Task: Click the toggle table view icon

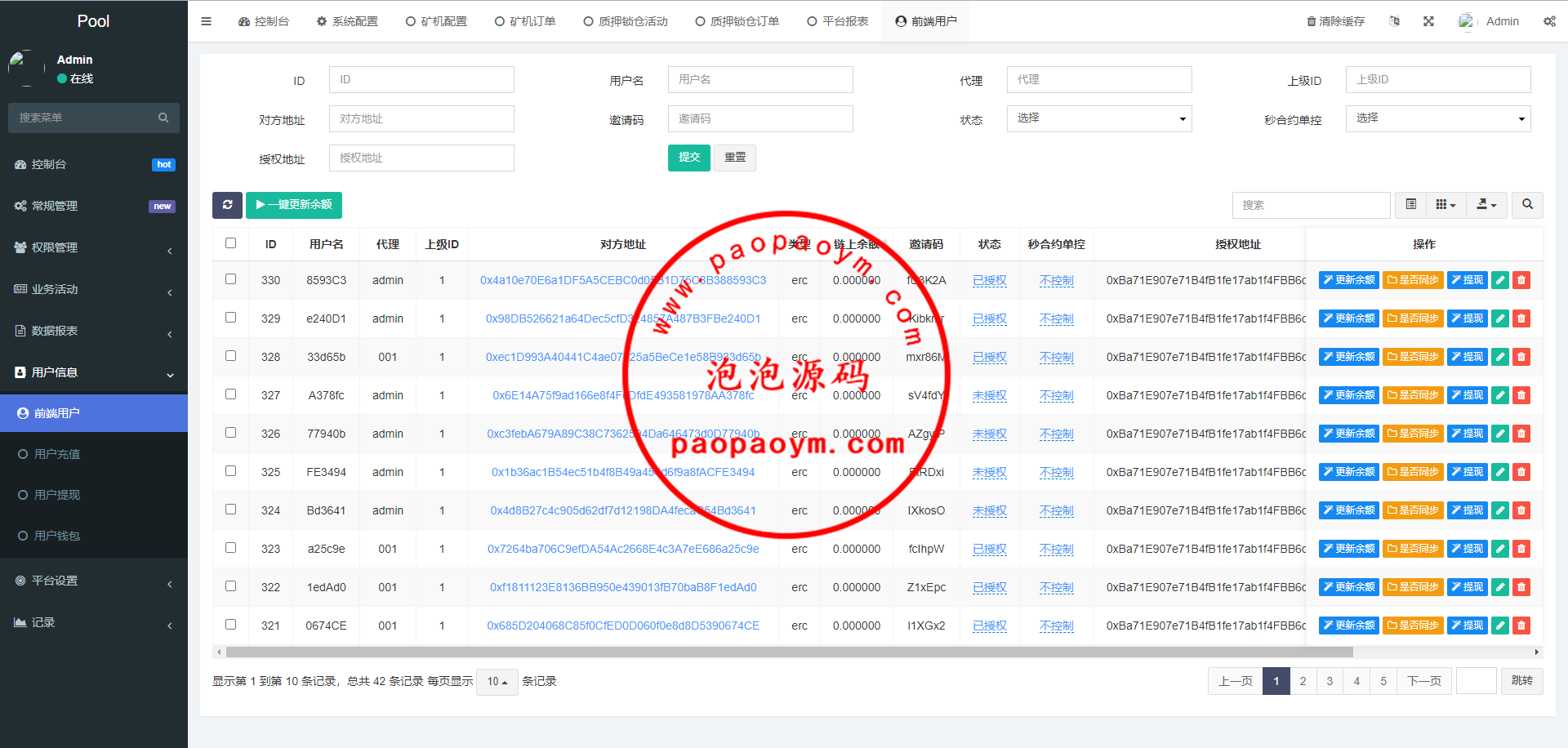Action: point(1410,205)
